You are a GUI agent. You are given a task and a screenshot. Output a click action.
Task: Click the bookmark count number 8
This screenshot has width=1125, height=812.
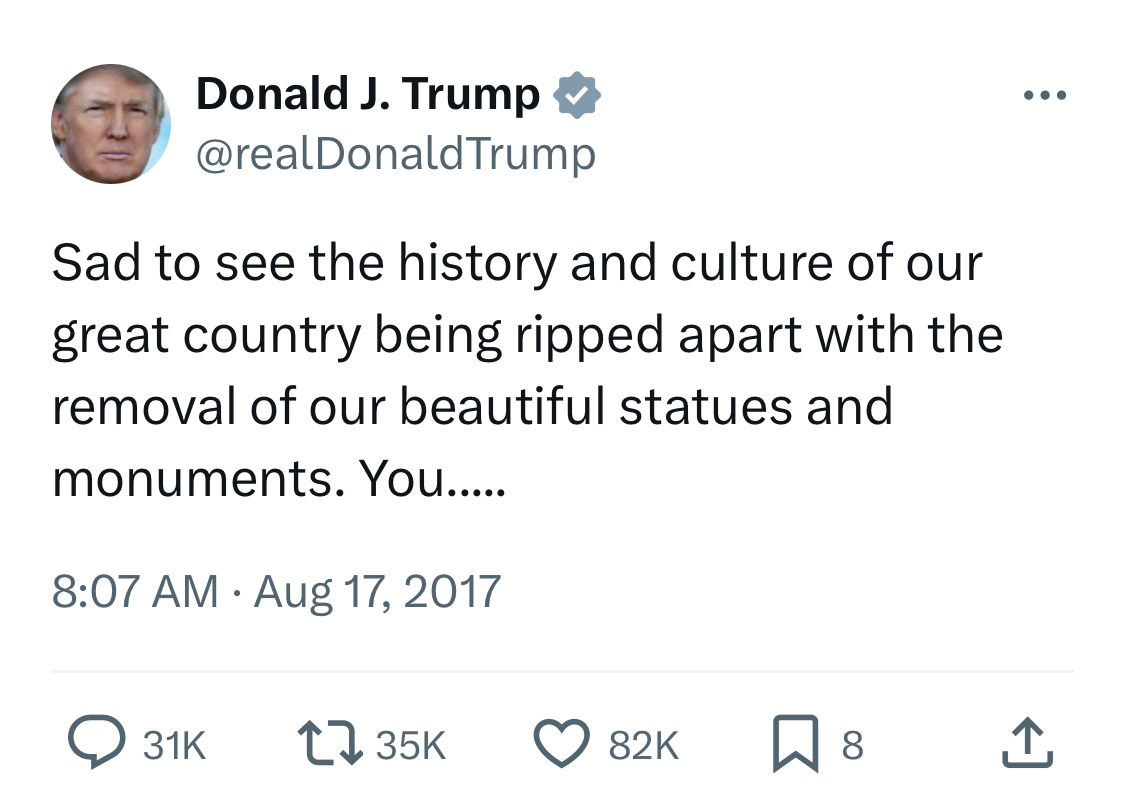click(851, 745)
